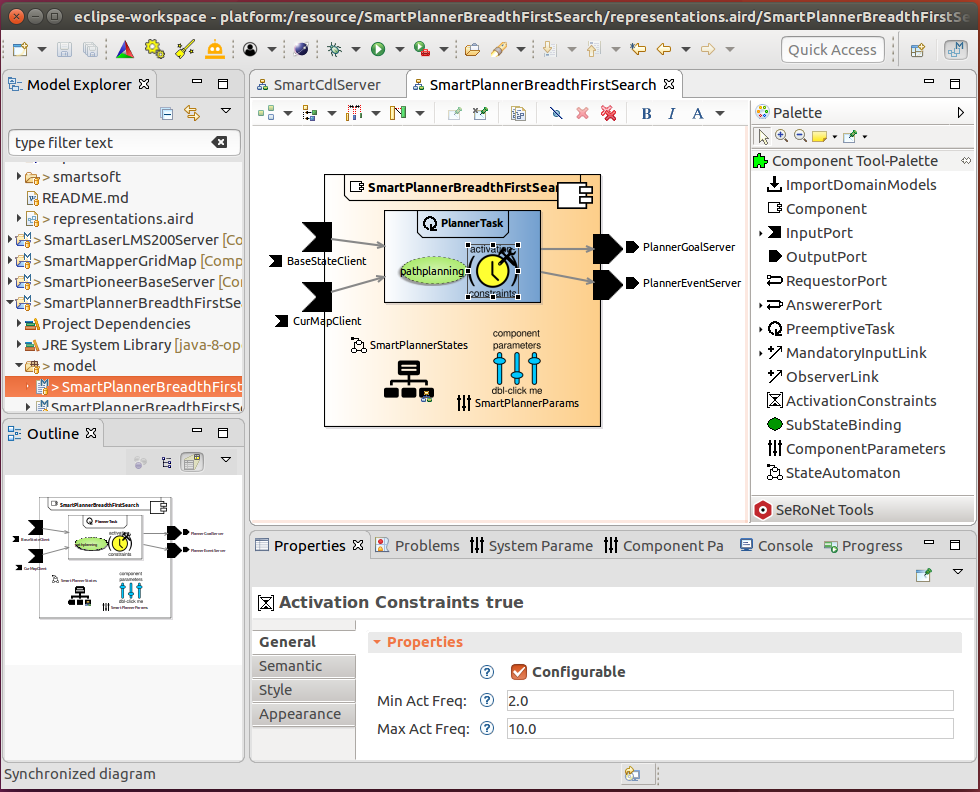The height and width of the screenshot is (792, 980).
Task: Select the ActivationConstraints palette tool
Action: [x=860, y=401]
